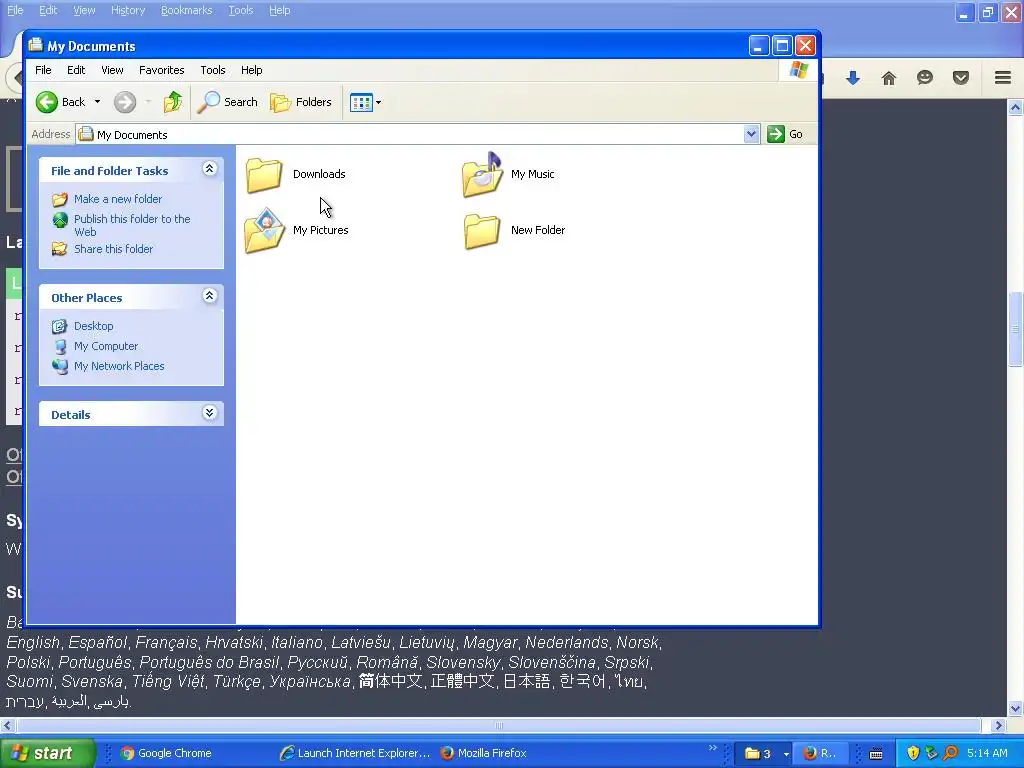Click the Firefox downloads arrow icon

pyautogui.click(x=853, y=78)
